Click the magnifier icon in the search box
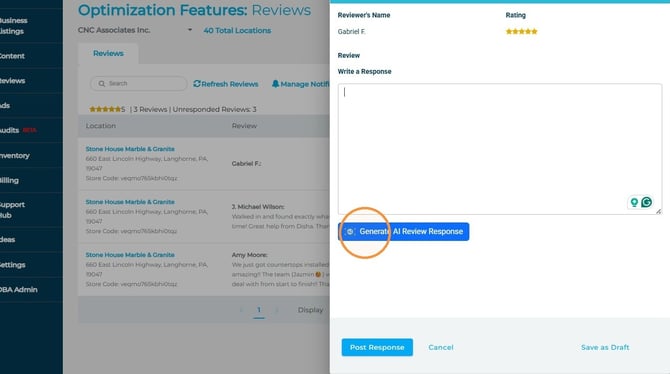 102,84
